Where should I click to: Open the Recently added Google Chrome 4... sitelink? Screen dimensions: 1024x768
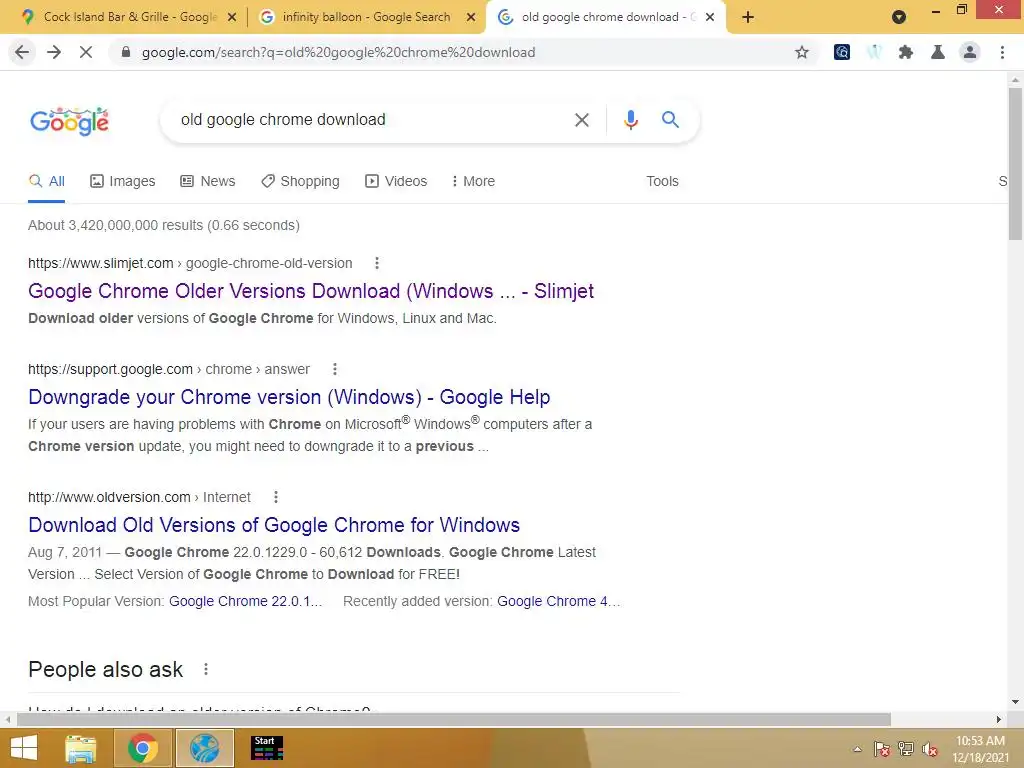[559, 601]
